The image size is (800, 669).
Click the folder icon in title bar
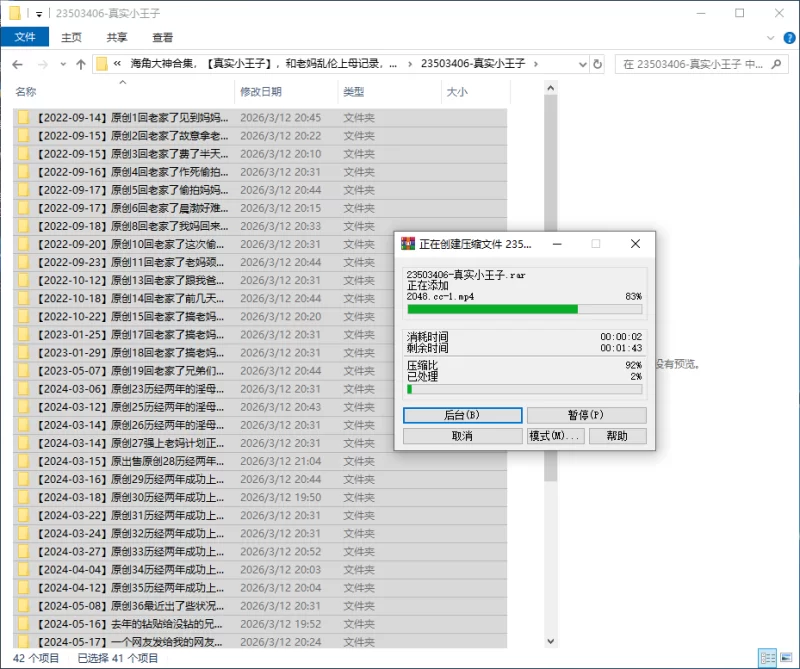[15, 13]
